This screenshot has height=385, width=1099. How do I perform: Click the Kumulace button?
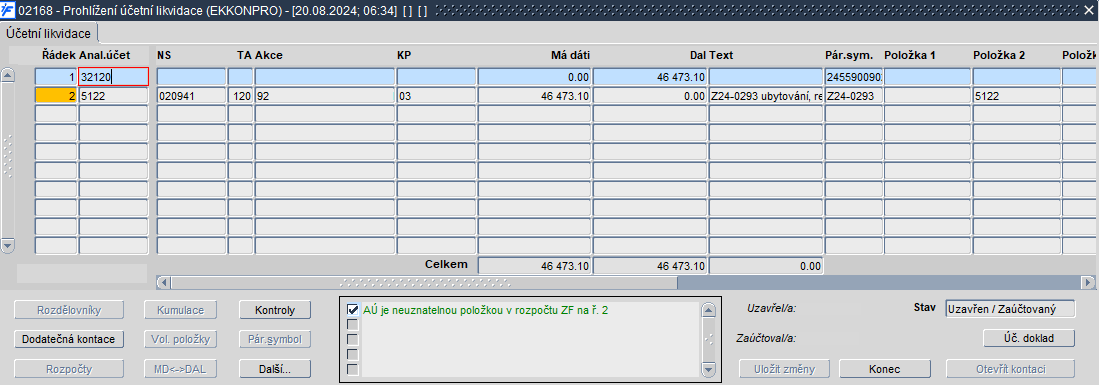coord(181,310)
